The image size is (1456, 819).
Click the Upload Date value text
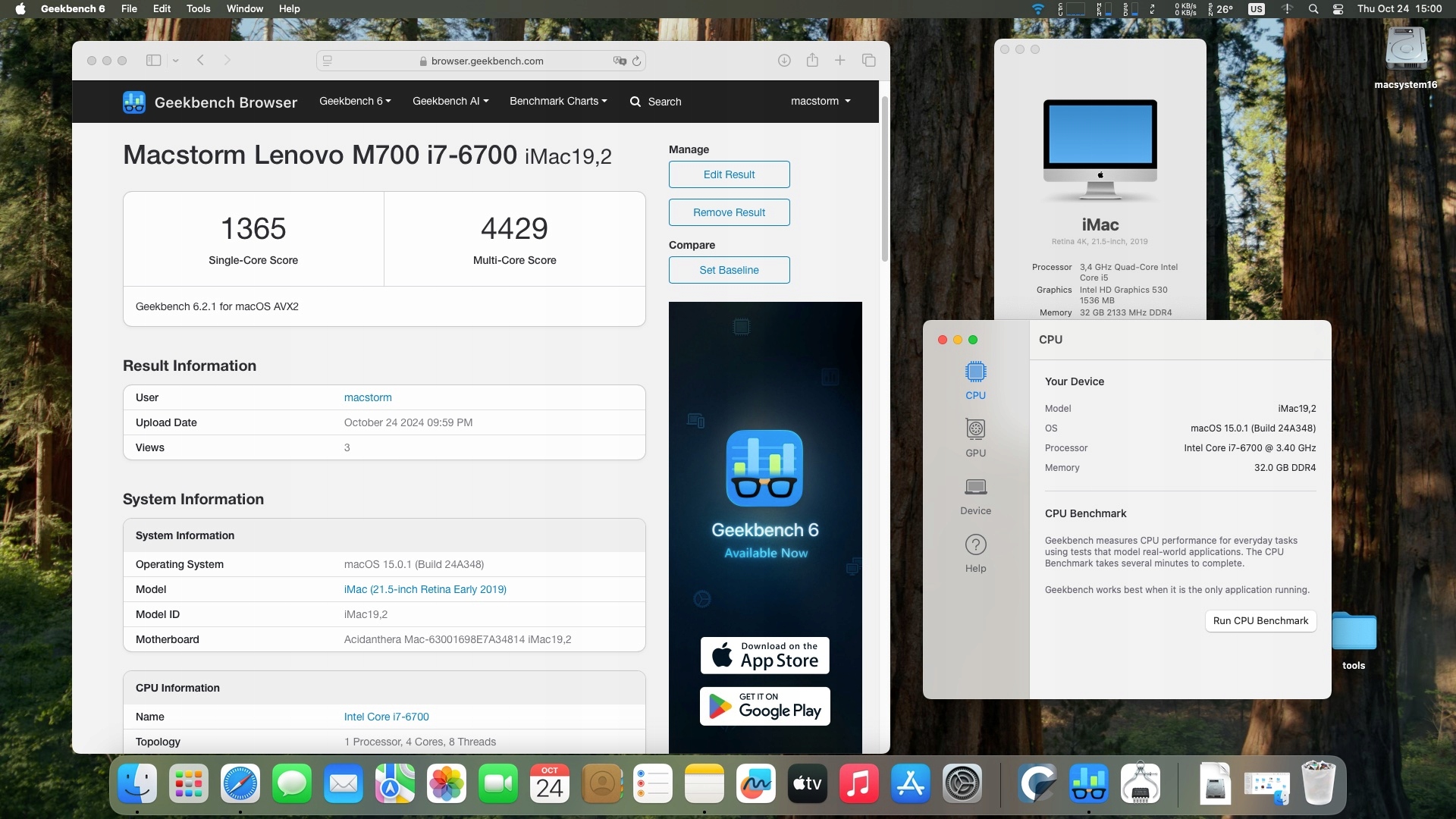click(408, 422)
